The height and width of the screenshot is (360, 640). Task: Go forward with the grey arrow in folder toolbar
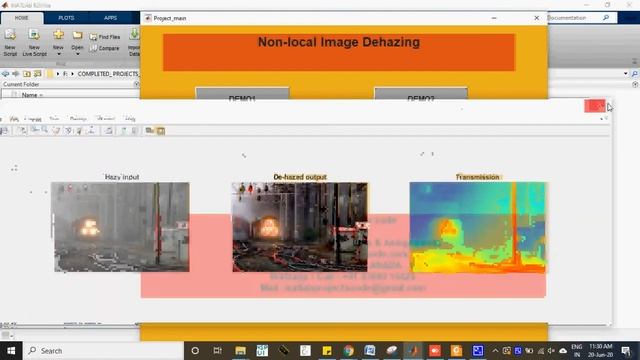pyautogui.click(x=16, y=74)
